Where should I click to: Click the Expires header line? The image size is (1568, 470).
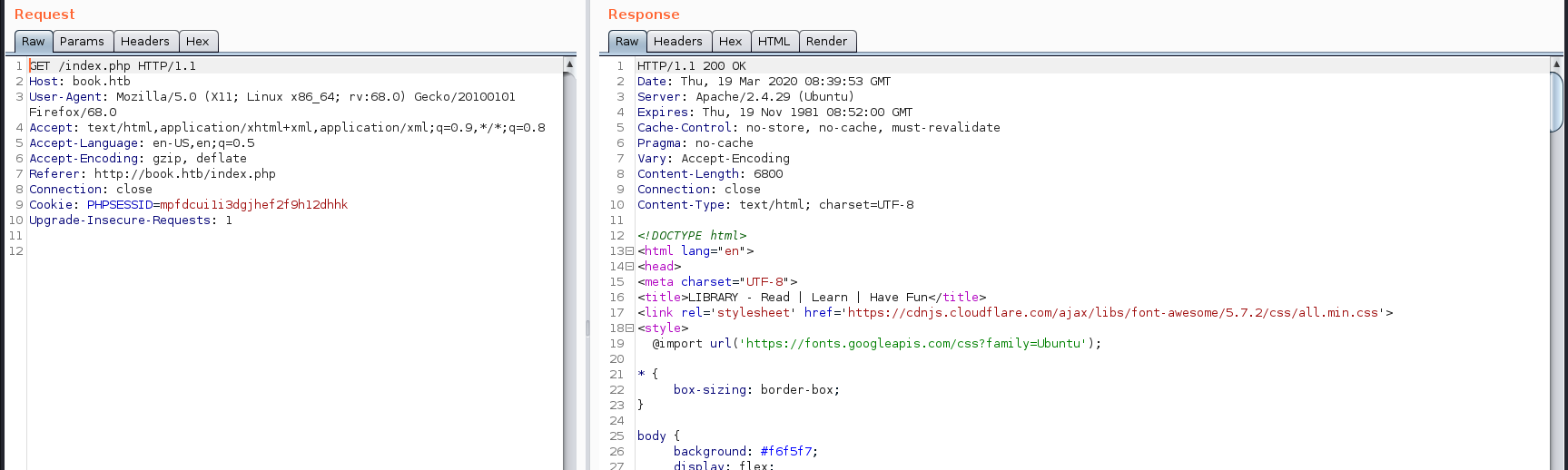[x=775, y=113]
